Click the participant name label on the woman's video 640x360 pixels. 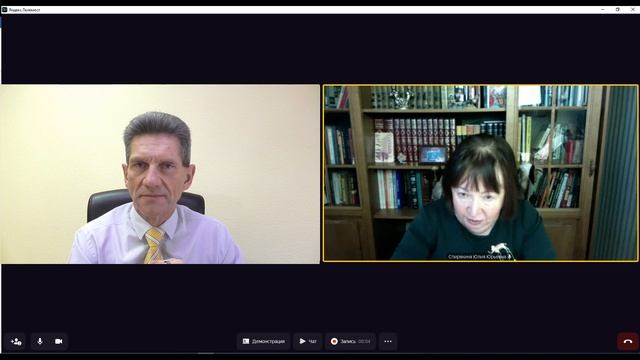click(x=479, y=257)
